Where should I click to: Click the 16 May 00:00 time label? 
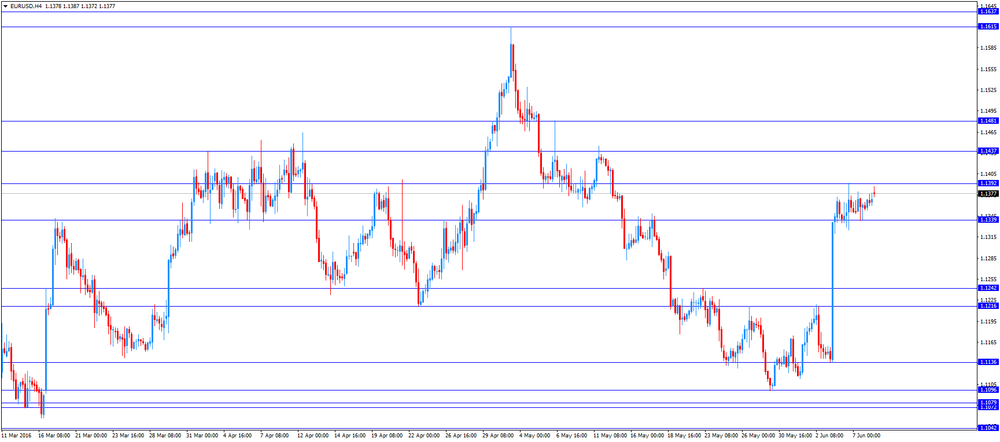click(x=646, y=437)
